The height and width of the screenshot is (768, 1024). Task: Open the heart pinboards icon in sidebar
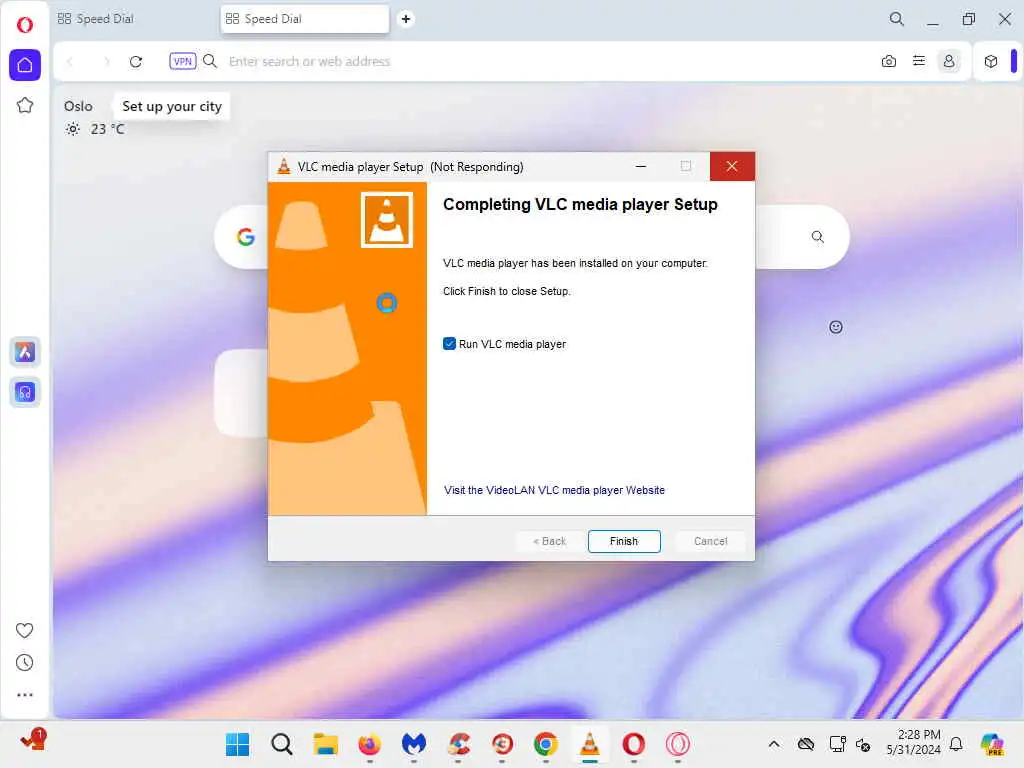click(x=24, y=630)
